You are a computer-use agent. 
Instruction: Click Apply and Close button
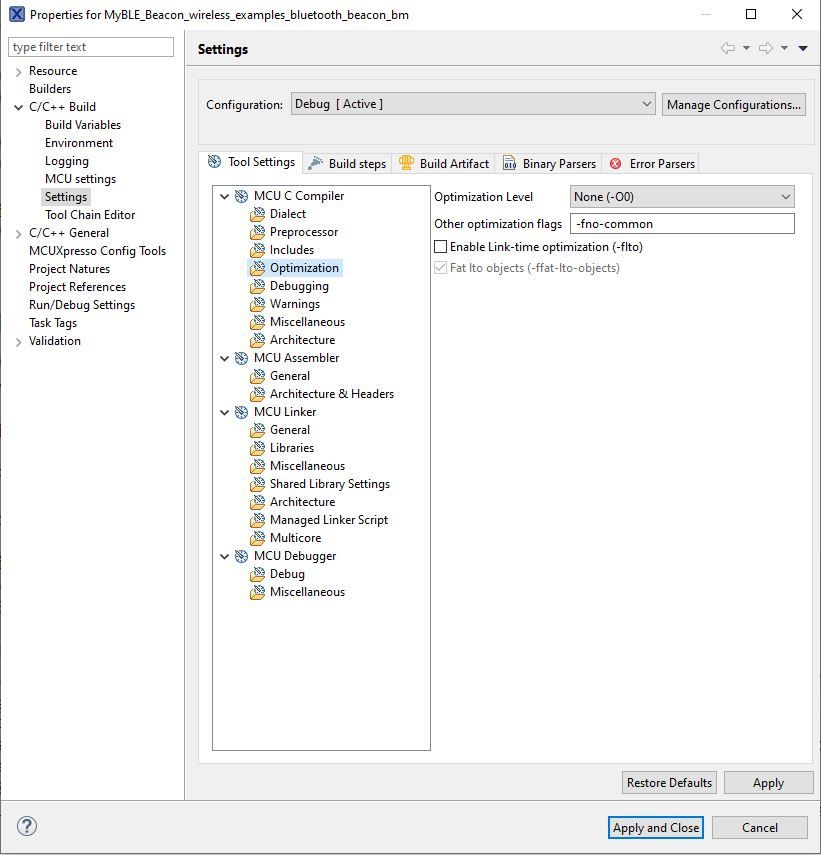coord(656,827)
